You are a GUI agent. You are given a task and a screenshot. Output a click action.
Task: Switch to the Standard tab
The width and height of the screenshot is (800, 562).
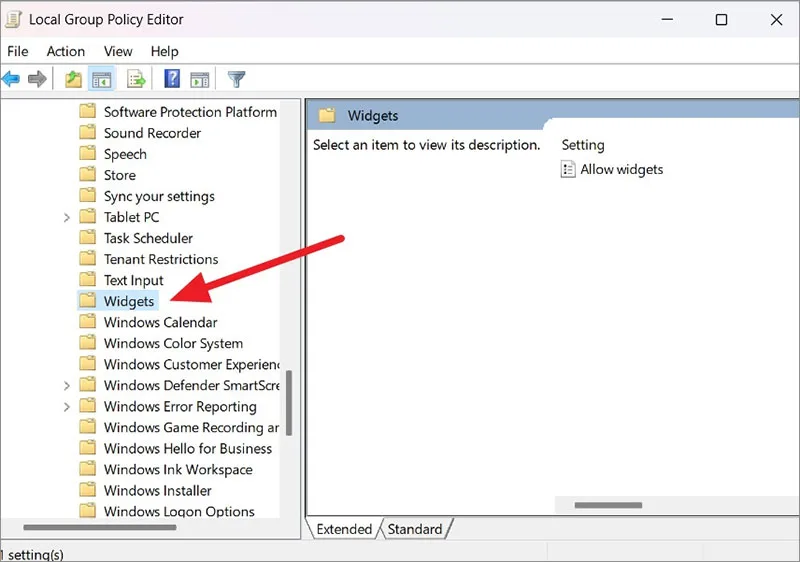pyautogui.click(x=415, y=529)
